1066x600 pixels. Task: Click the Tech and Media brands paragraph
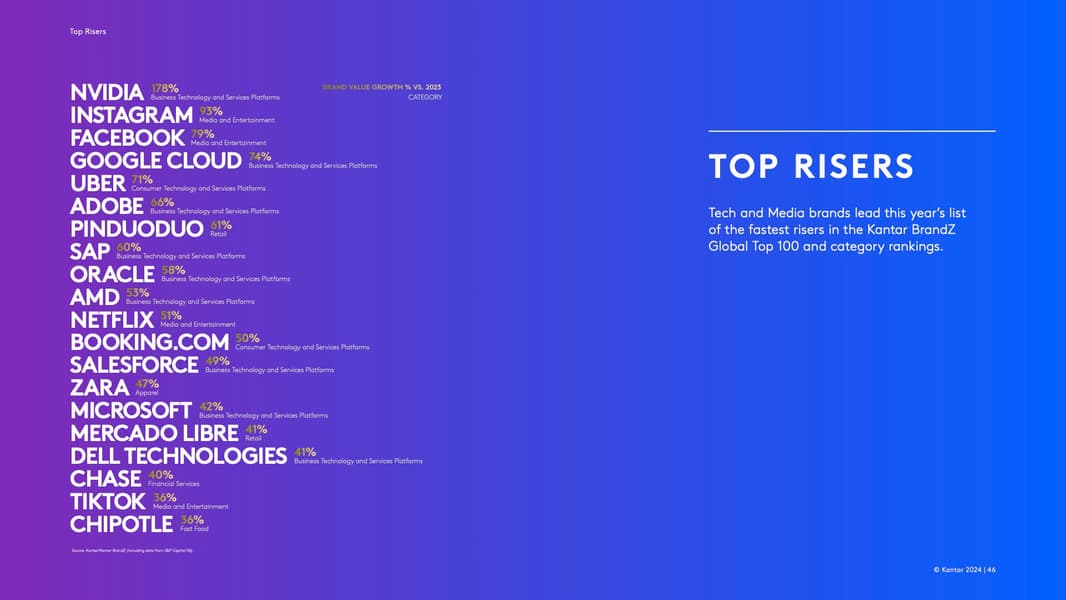pyautogui.click(x=837, y=230)
